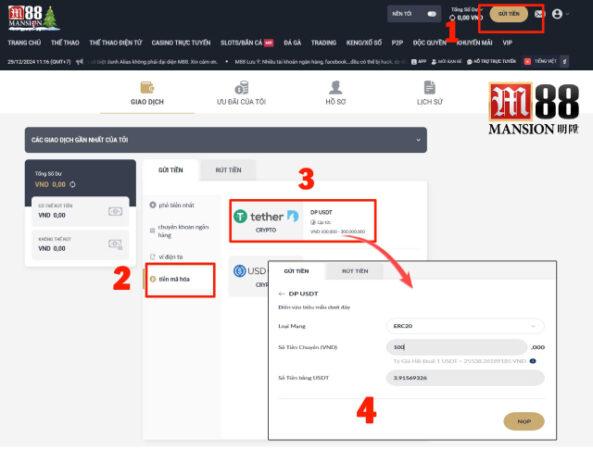Click the NỘP submit button
Image resolution: width=593 pixels, height=450 pixels.
524,421
